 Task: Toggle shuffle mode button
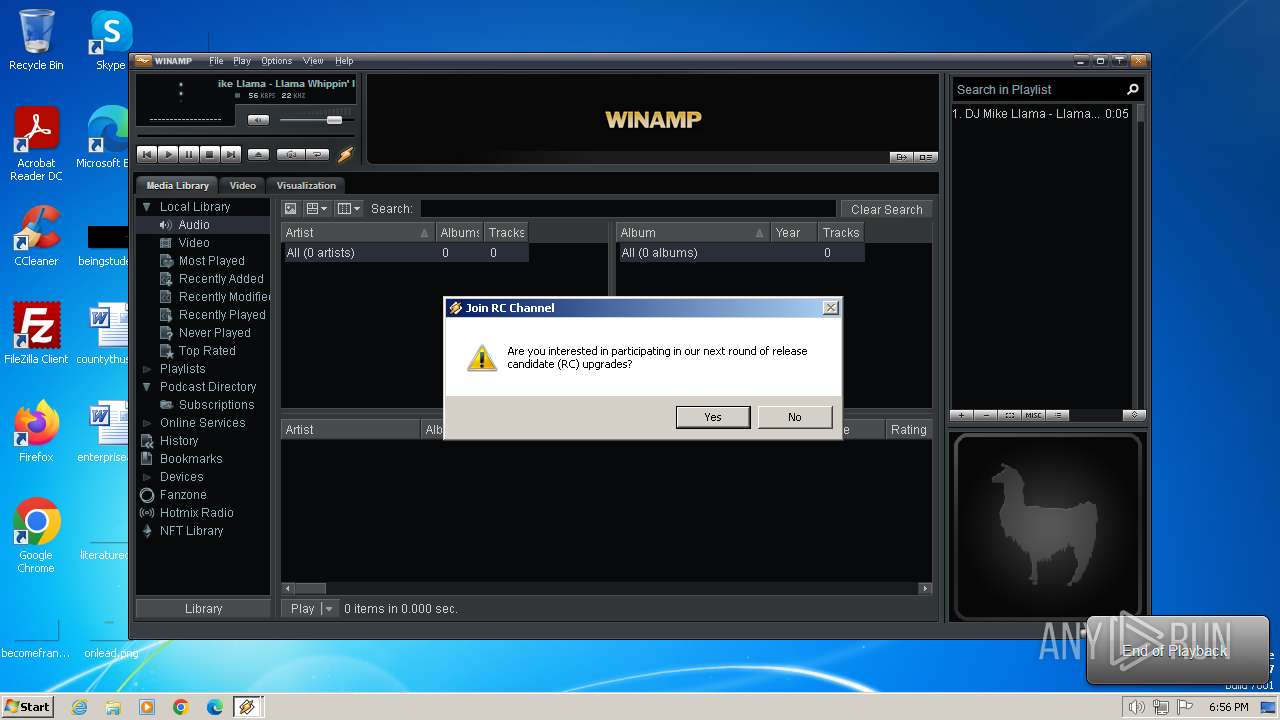coord(291,154)
